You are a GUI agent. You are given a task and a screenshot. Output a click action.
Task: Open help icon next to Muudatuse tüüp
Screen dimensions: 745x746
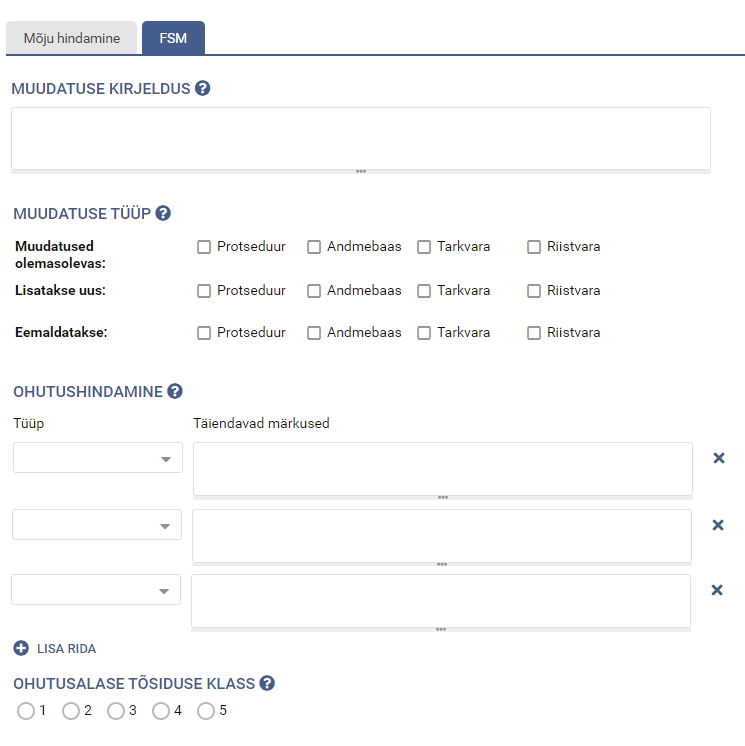[x=163, y=213]
